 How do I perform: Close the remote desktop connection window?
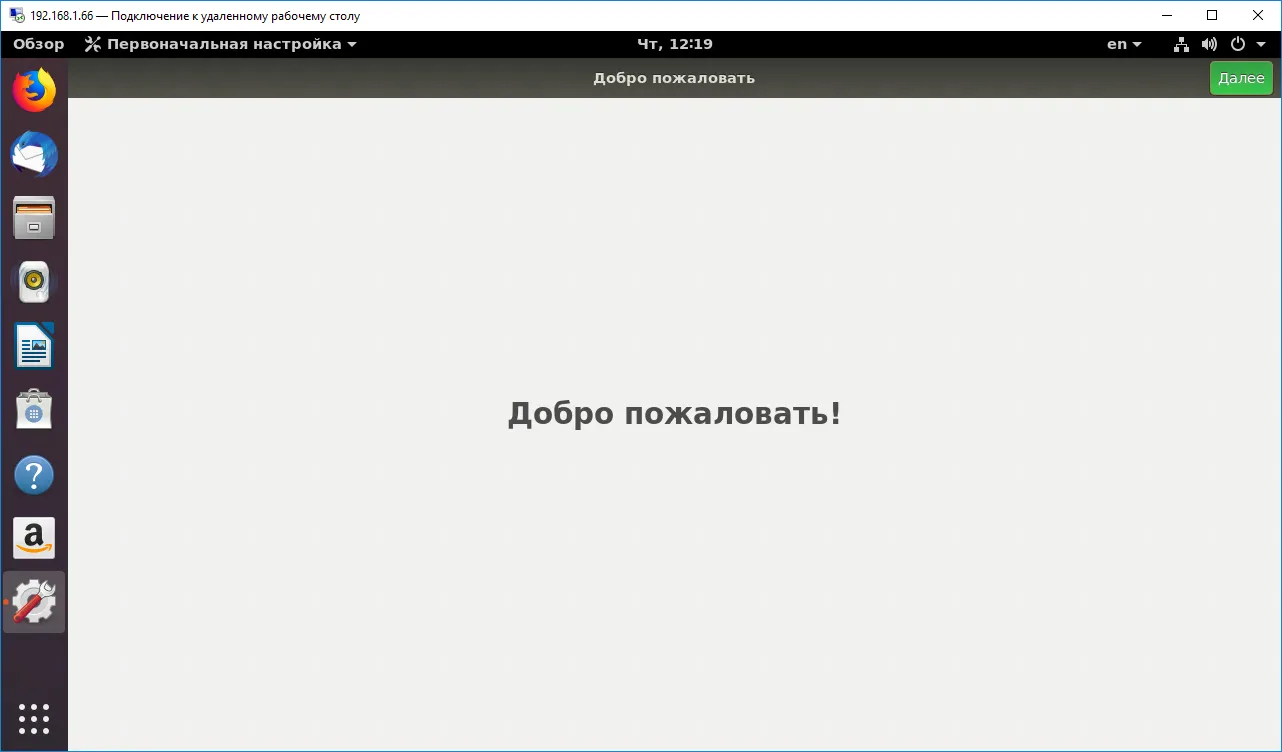(x=1258, y=15)
